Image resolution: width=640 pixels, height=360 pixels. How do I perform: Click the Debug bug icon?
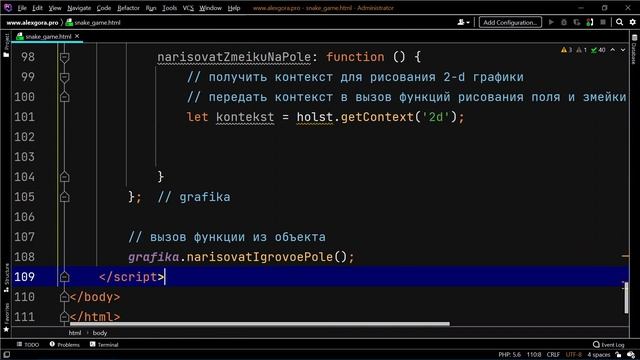(x=564, y=22)
